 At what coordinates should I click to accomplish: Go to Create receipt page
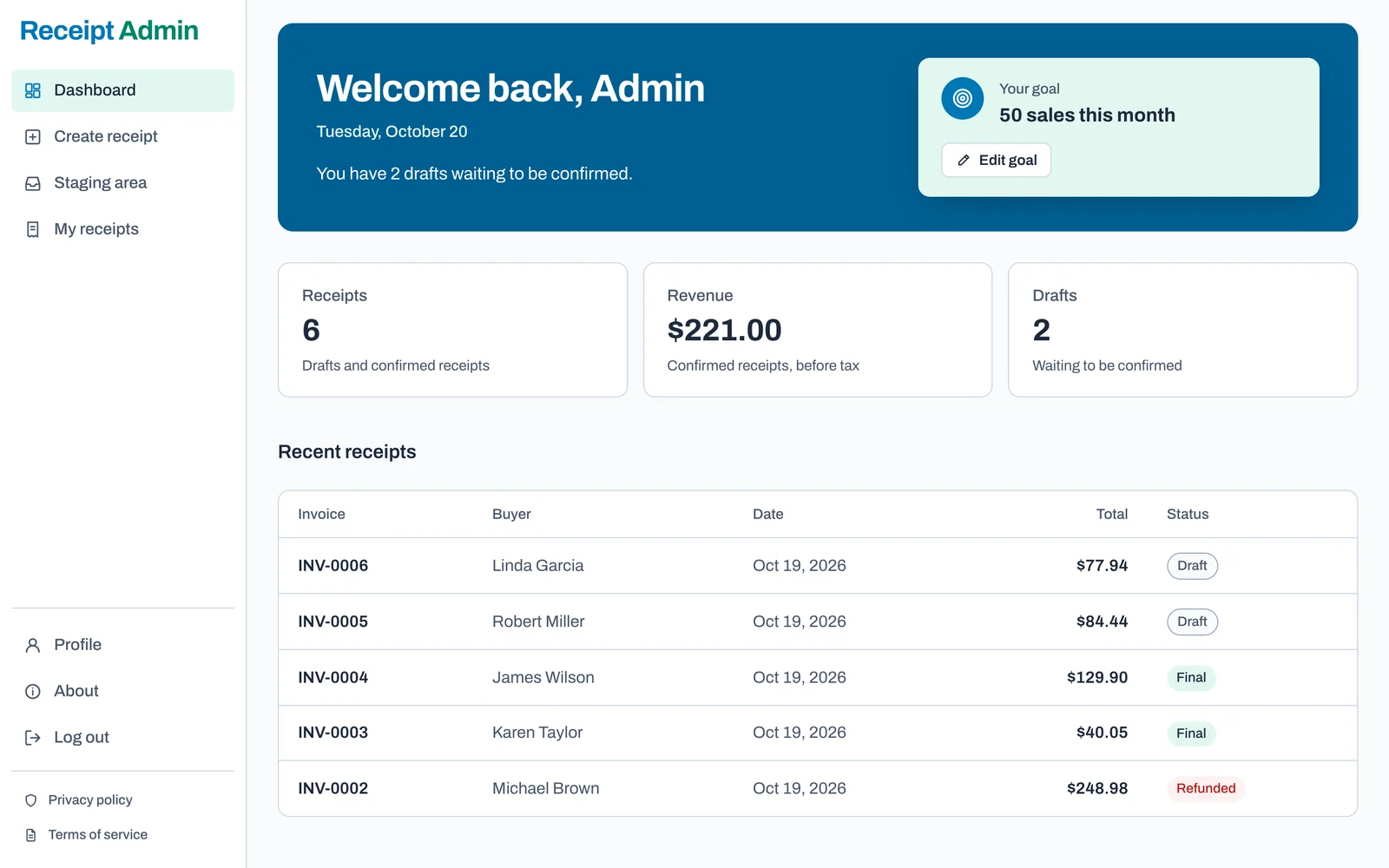[122, 137]
